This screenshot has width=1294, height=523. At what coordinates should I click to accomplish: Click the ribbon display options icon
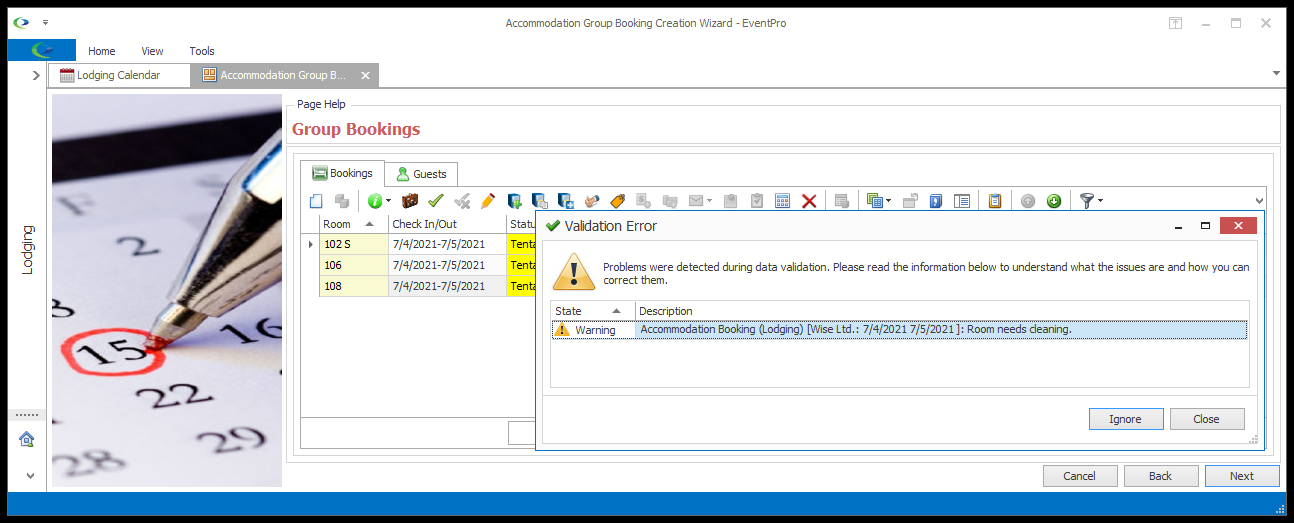pos(1176,23)
